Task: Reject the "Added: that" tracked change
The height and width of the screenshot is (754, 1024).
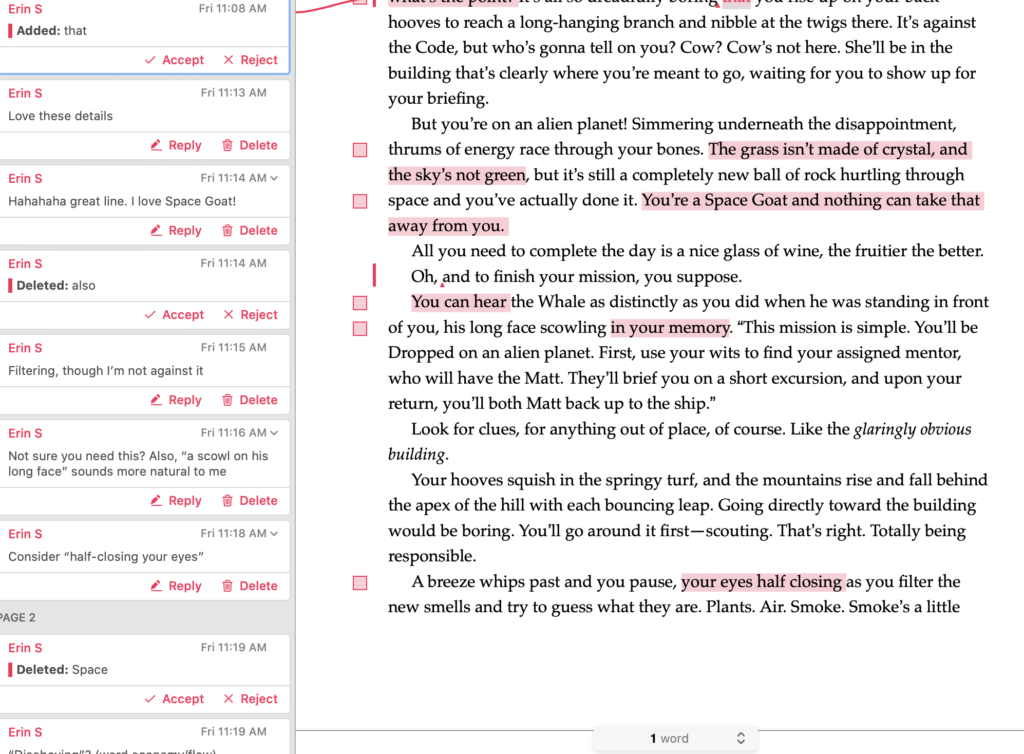Action: [251, 60]
